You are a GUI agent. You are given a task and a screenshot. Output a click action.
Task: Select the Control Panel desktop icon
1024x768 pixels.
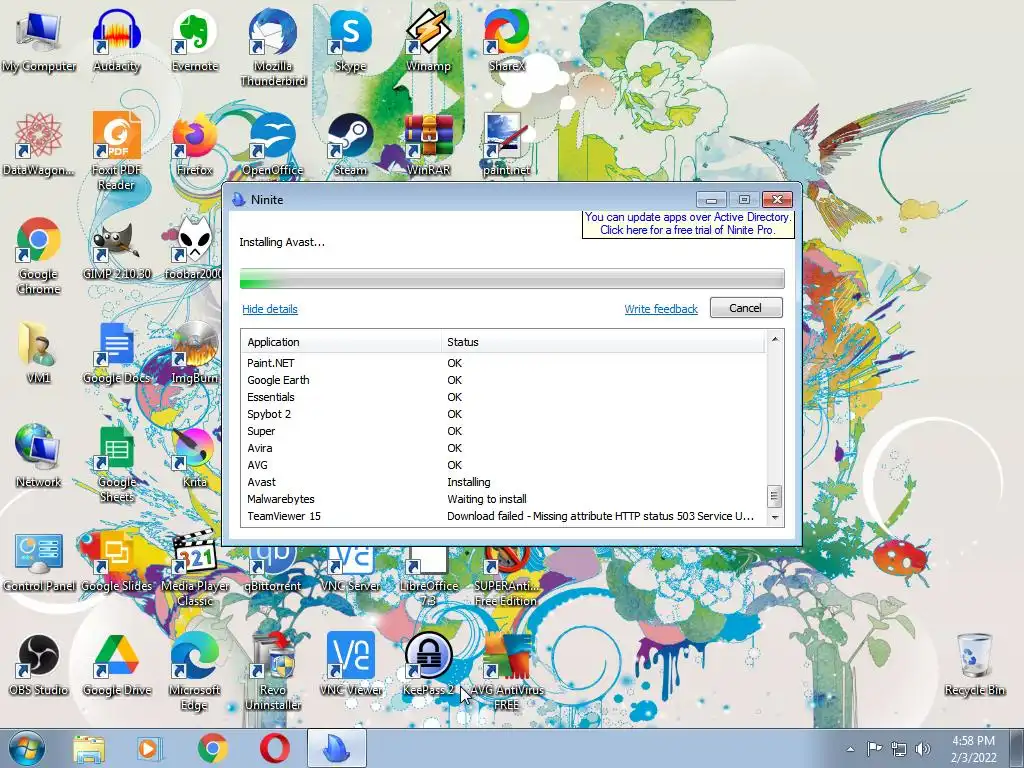pyautogui.click(x=39, y=561)
